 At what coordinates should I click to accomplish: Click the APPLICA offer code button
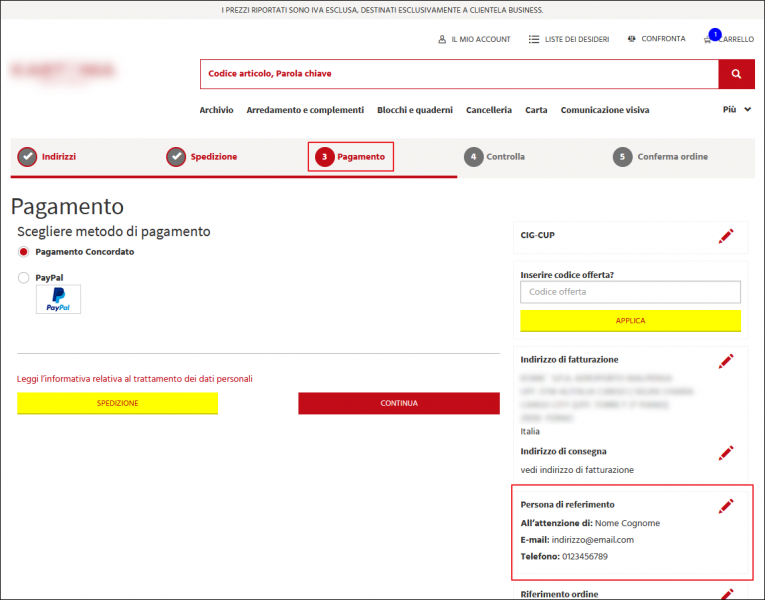tap(630, 321)
